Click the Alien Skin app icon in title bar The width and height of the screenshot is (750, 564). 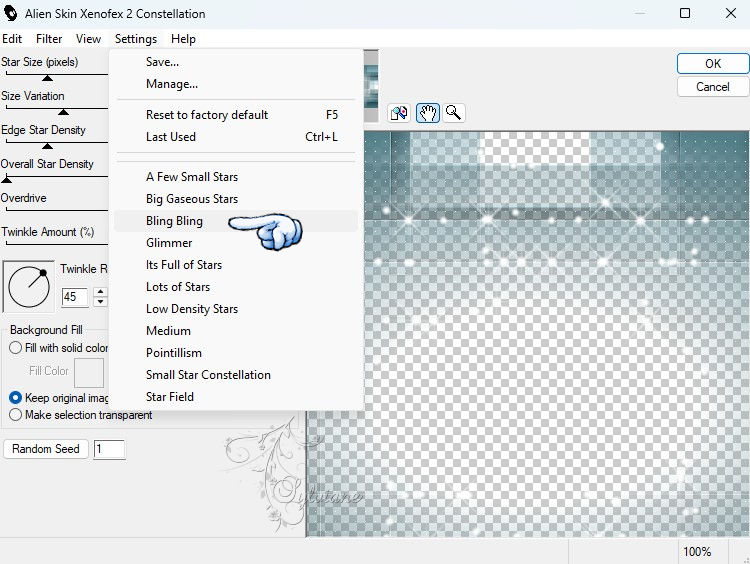point(11,13)
